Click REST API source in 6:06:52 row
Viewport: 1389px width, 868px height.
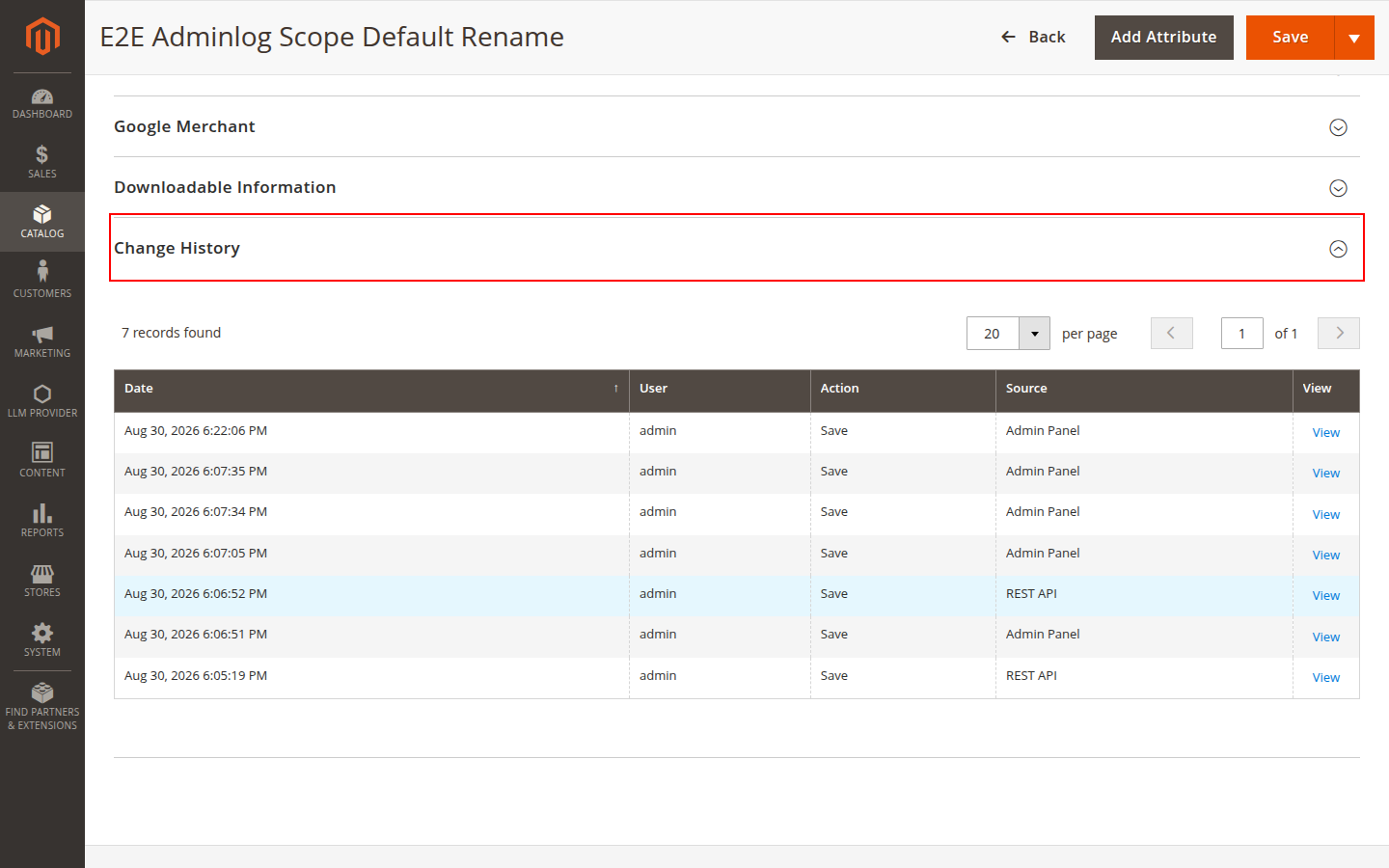1031,594
